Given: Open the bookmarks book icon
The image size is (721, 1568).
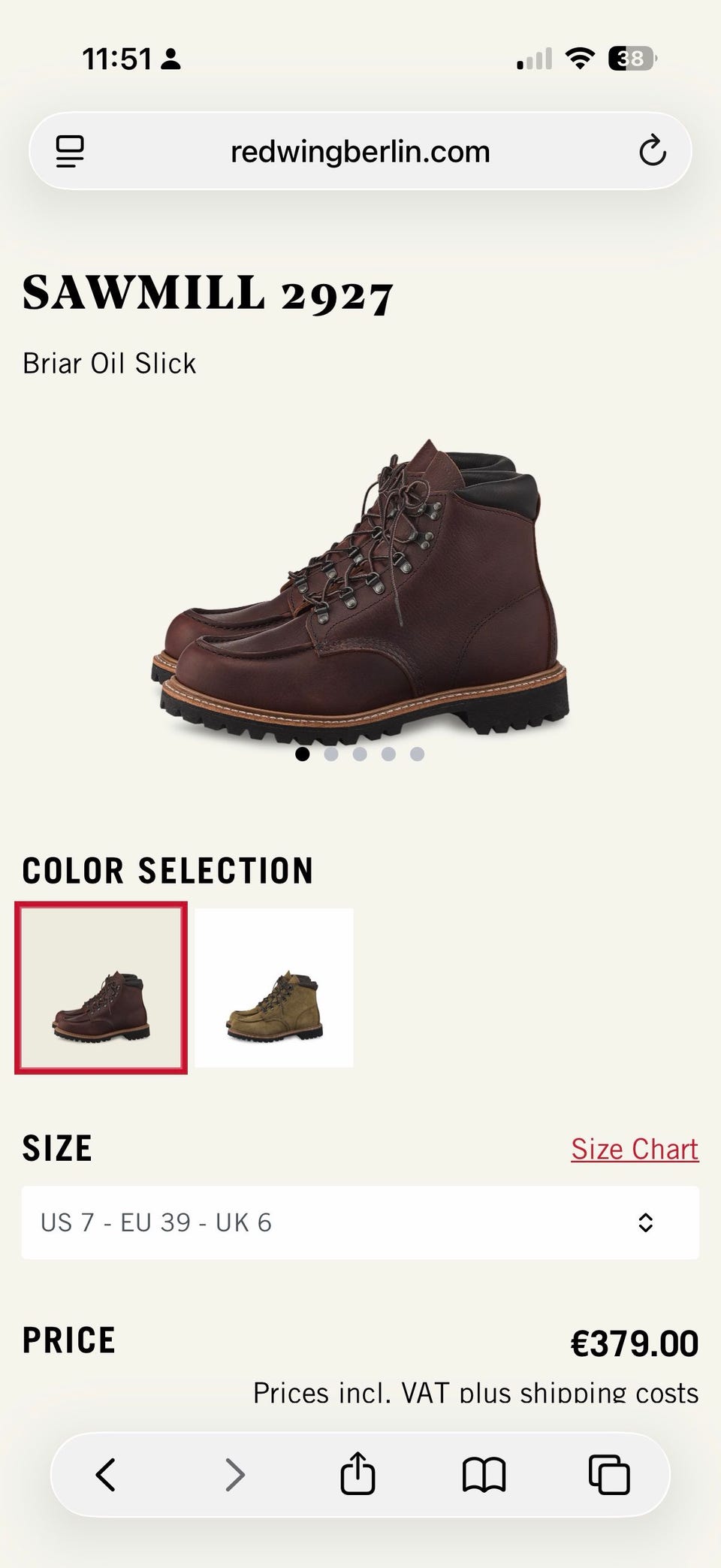Looking at the screenshot, I should click(484, 1475).
